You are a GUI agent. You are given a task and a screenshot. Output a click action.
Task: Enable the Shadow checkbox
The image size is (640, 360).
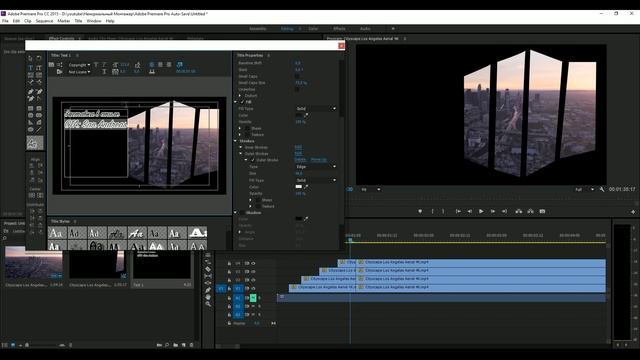242,213
